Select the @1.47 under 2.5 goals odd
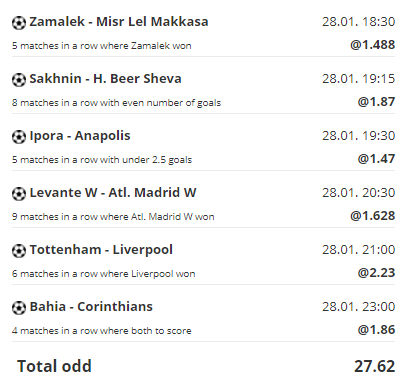Image resolution: width=409 pixels, height=382 pixels. [x=376, y=159]
